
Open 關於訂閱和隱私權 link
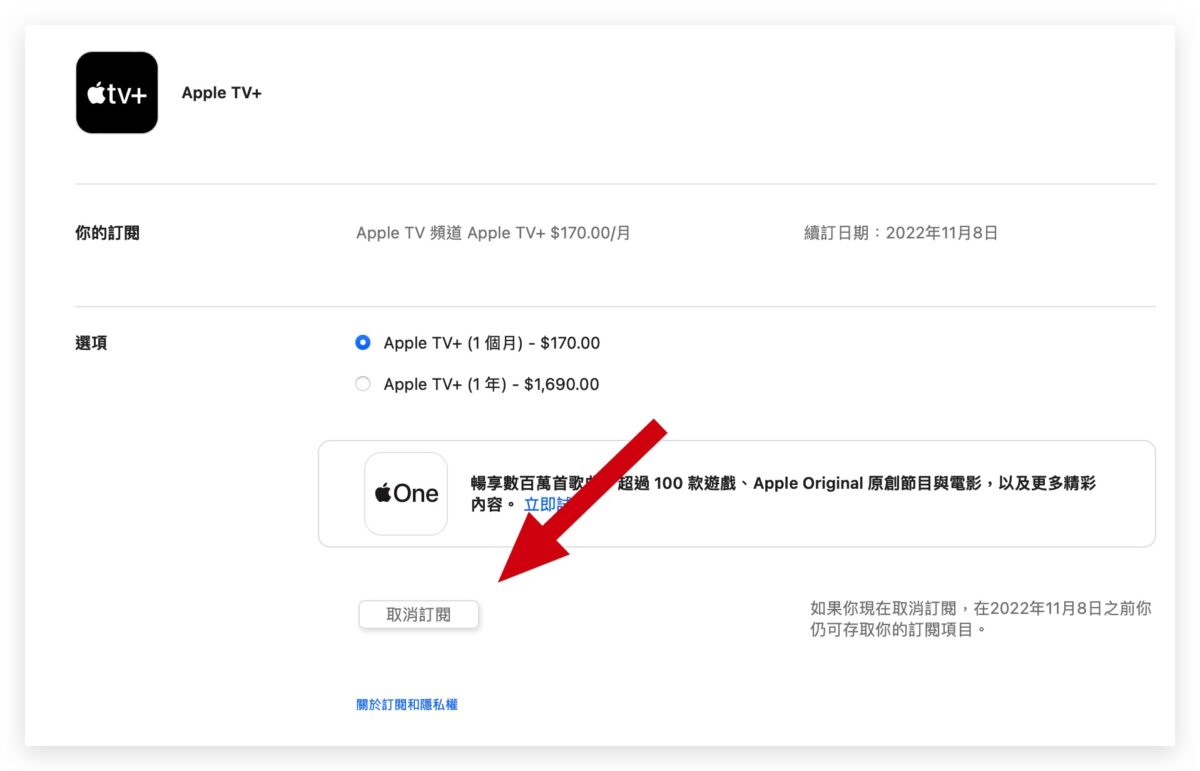point(407,705)
